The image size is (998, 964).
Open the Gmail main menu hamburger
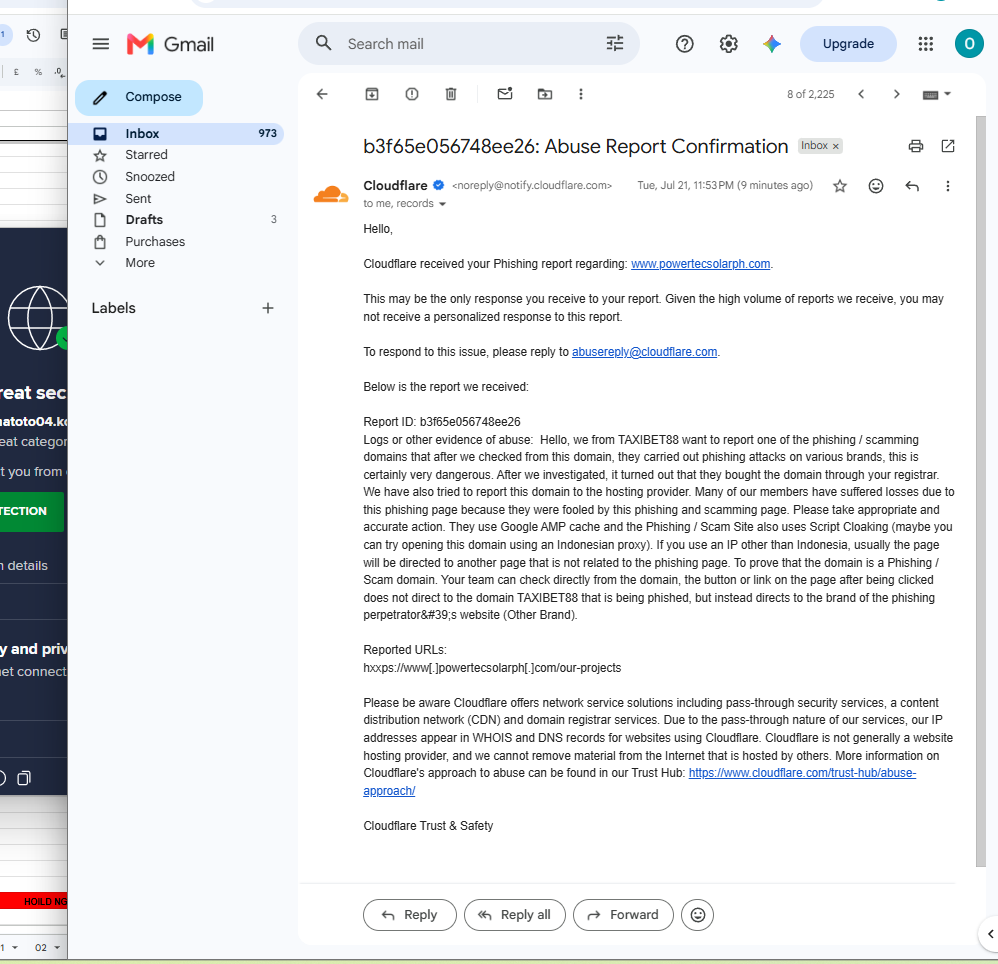pos(101,44)
